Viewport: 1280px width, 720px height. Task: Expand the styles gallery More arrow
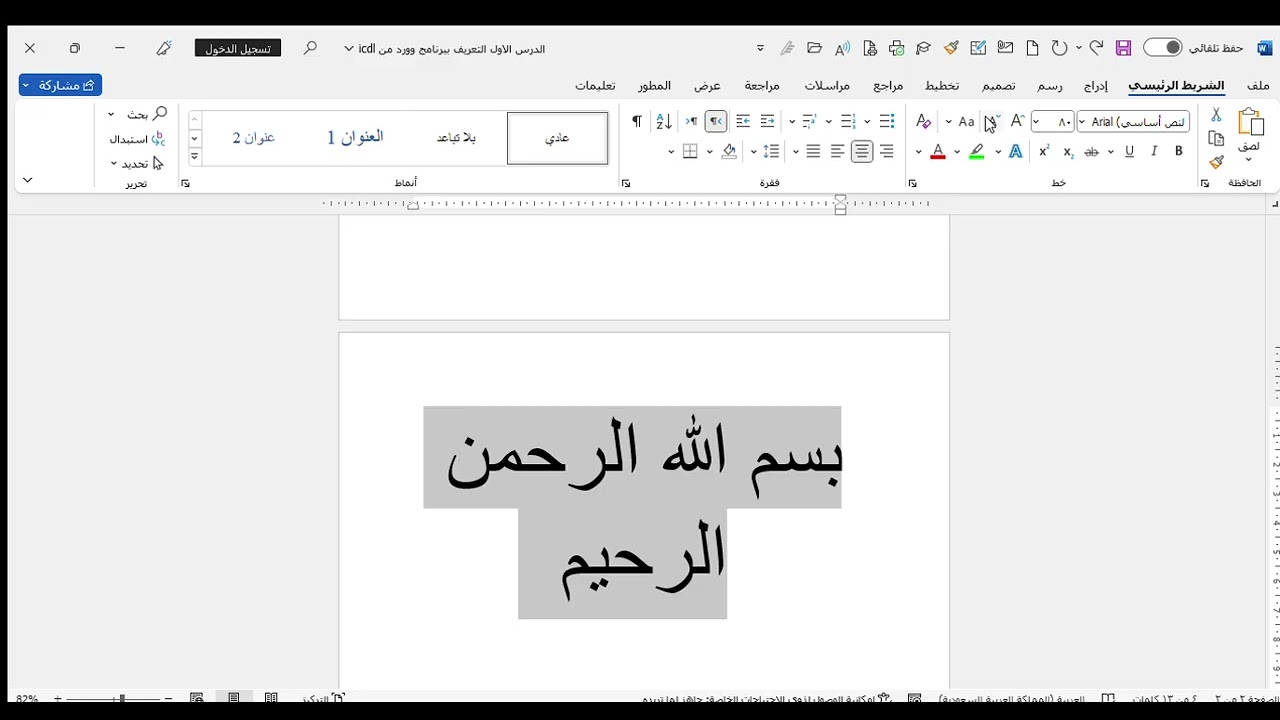tap(195, 157)
